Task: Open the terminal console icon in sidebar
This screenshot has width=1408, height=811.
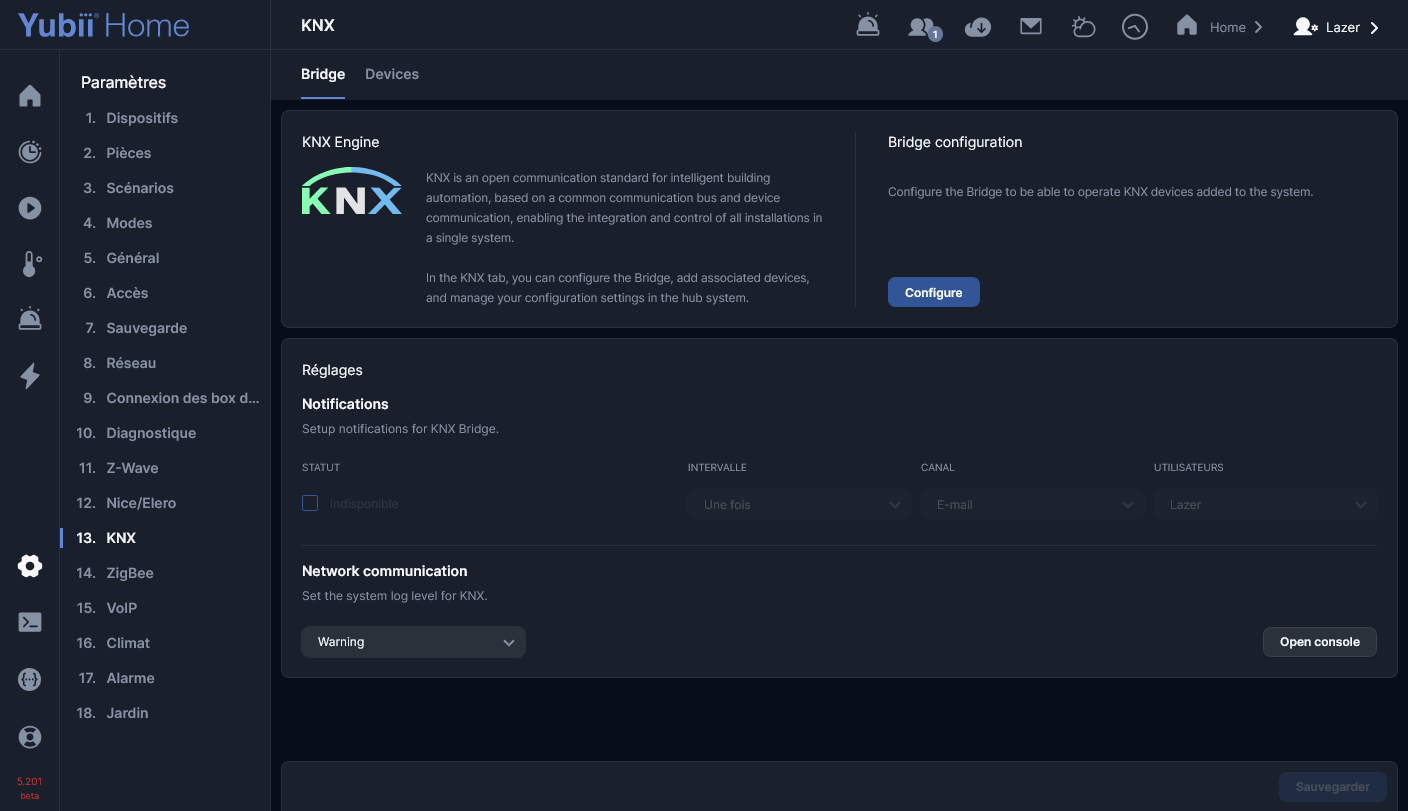Action: [x=30, y=622]
